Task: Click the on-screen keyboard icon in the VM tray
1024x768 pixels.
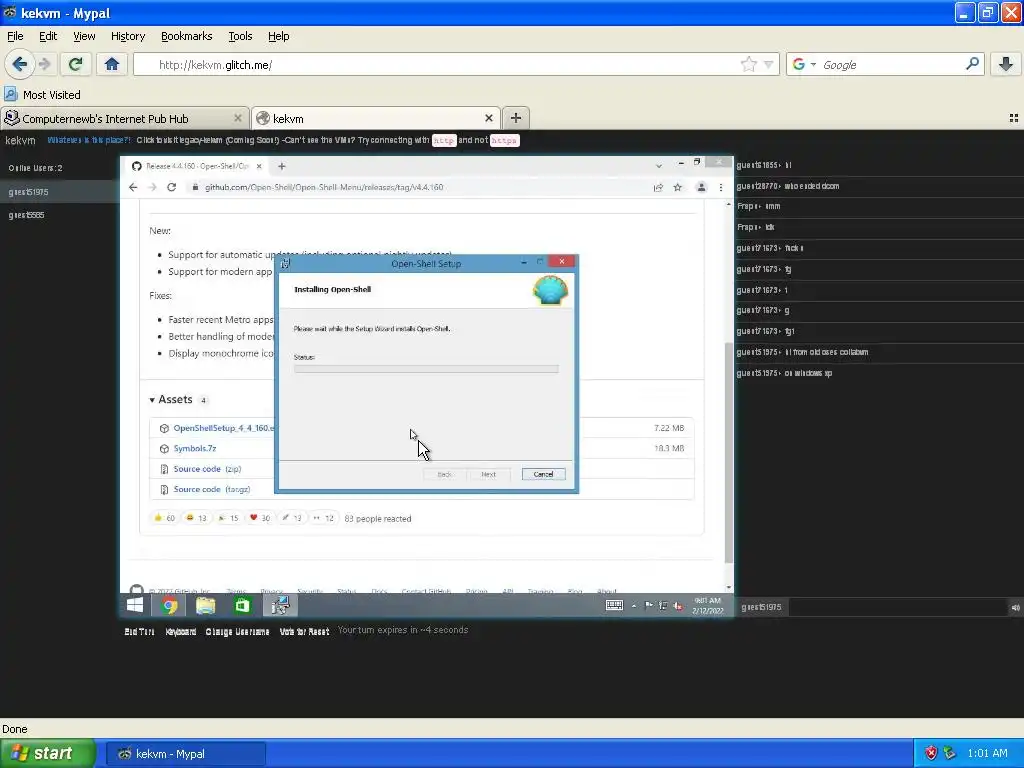Action: 615,605
